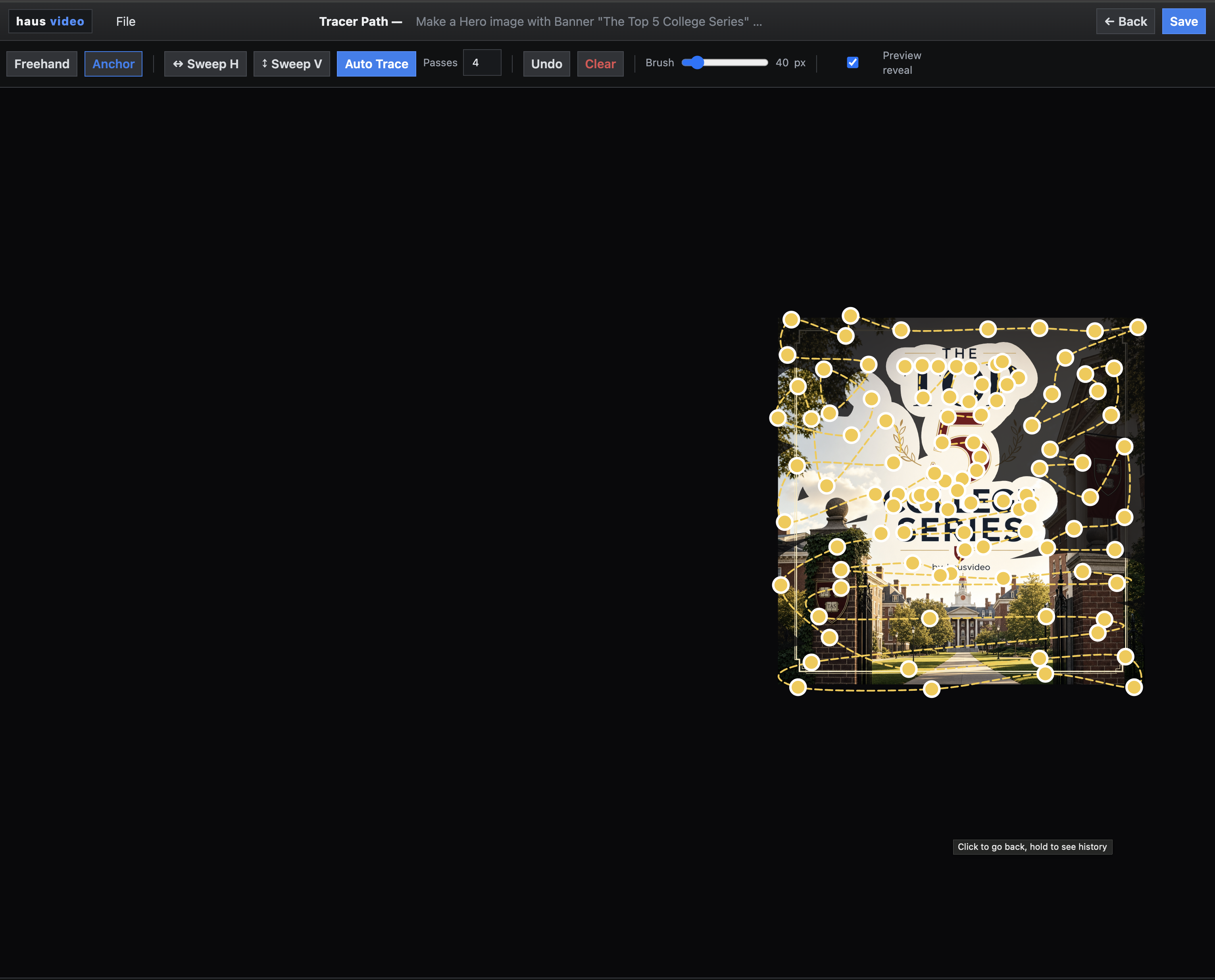The width and height of the screenshot is (1215, 980).
Task: Focus the Passes number field
Action: tap(482, 63)
